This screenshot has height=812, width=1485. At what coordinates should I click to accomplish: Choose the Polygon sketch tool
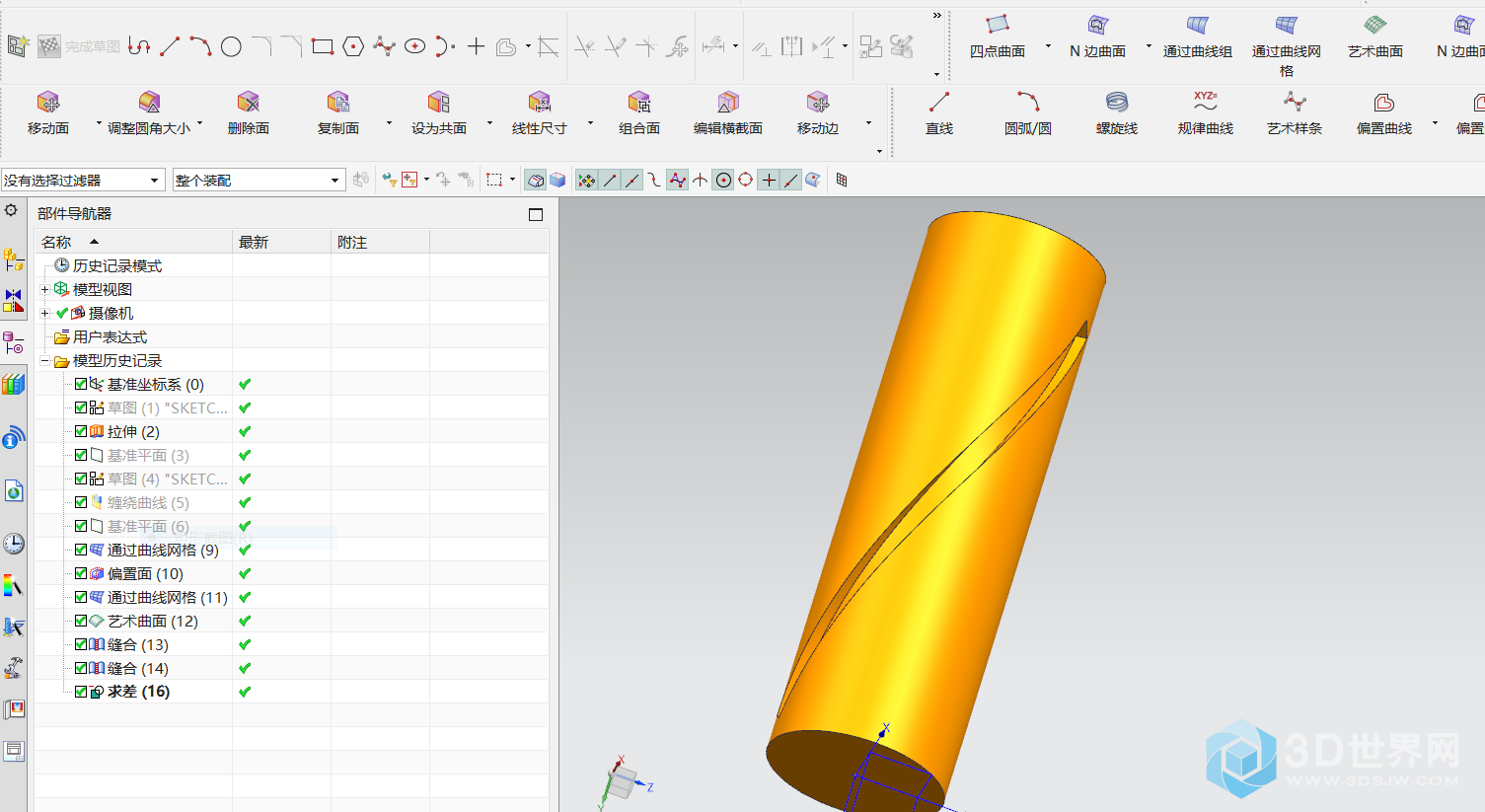[x=353, y=46]
